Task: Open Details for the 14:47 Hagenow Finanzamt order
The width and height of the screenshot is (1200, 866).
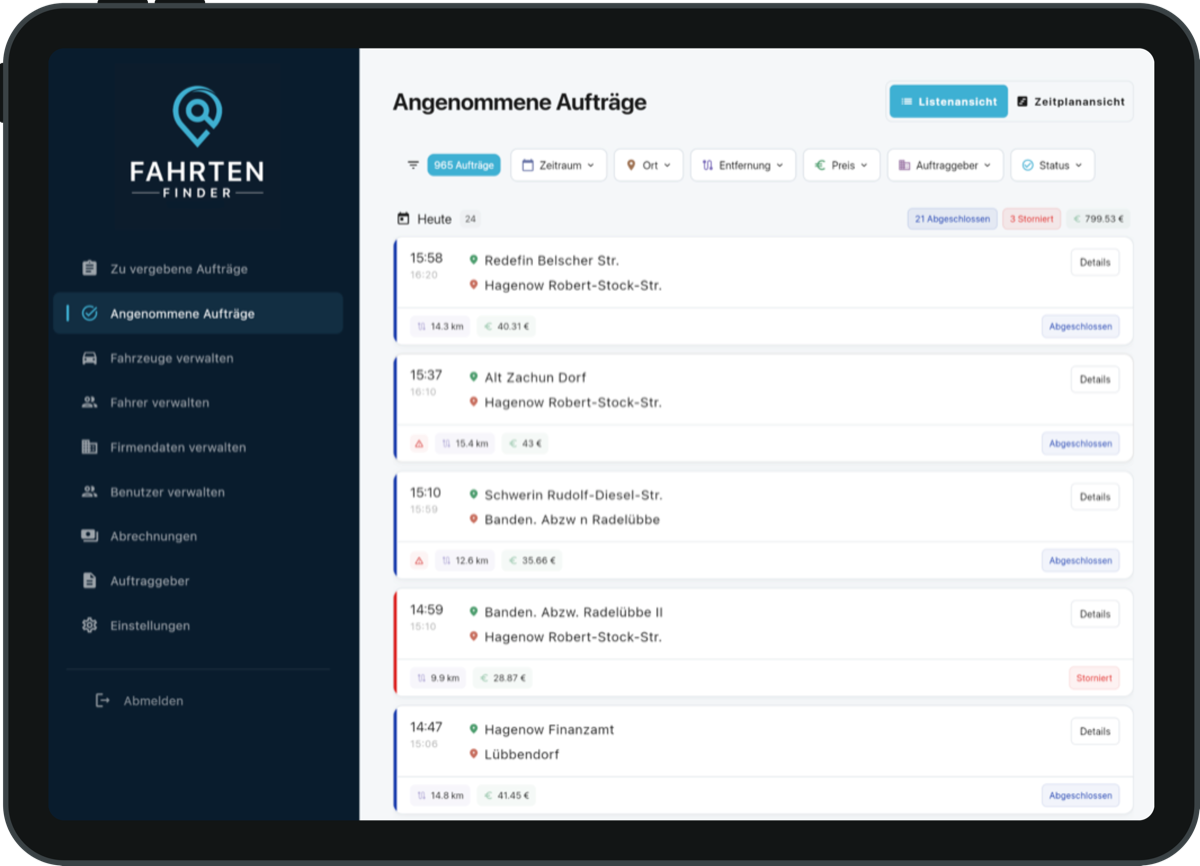Action: [x=1095, y=731]
